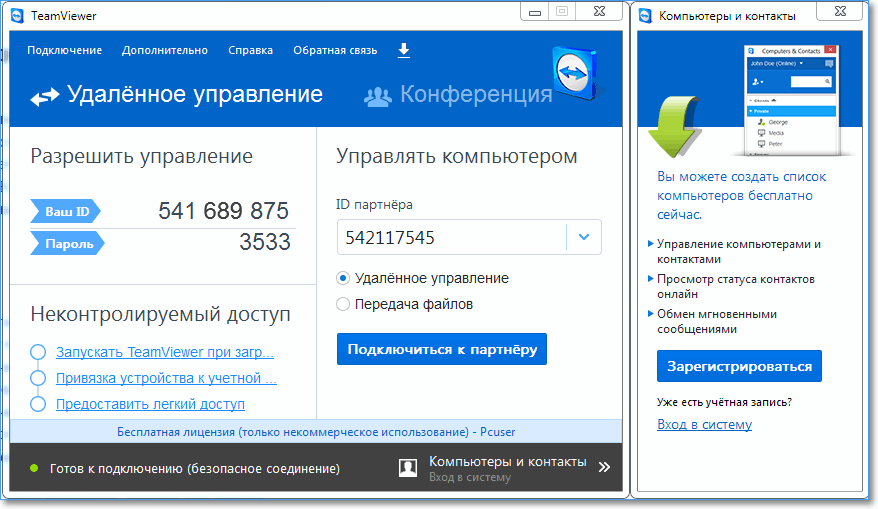878x509 pixels.
Task: Open the Вход в систему link in contacts window
Action: (704, 424)
